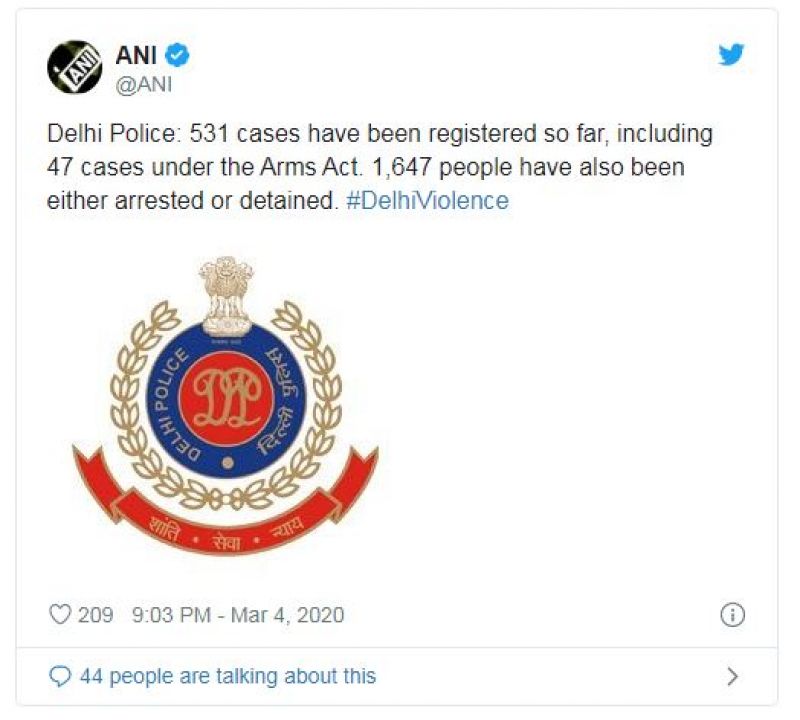This screenshot has height=720, width=800.
Task: Click the 9:03 PM - Mar 4, 2020 timestamp
Action: click(238, 614)
